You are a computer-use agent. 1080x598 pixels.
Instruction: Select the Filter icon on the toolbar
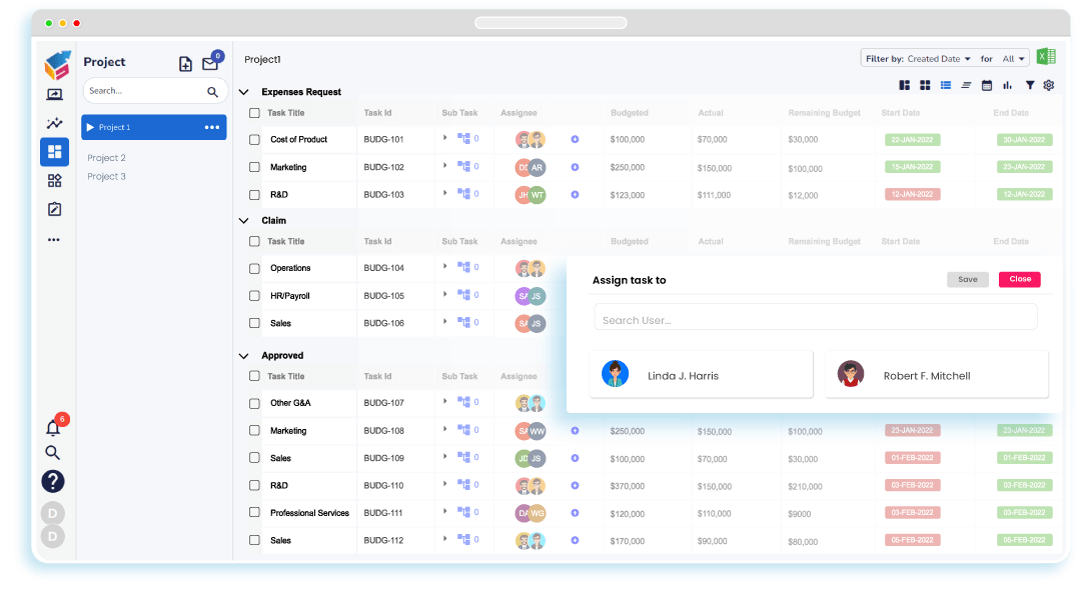[1030, 85]
